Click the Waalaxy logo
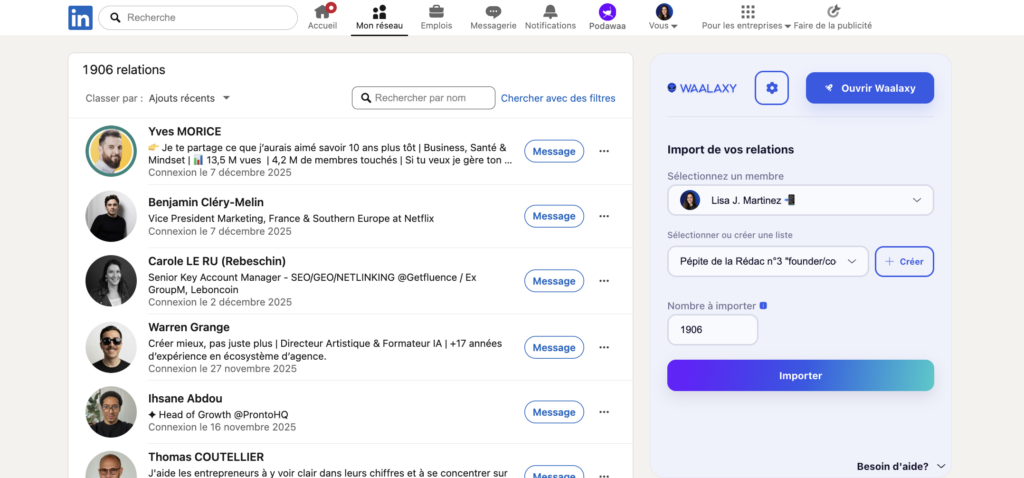This screenshot has width=1024, height=478. pyautogui.click(x=702, y=88)
